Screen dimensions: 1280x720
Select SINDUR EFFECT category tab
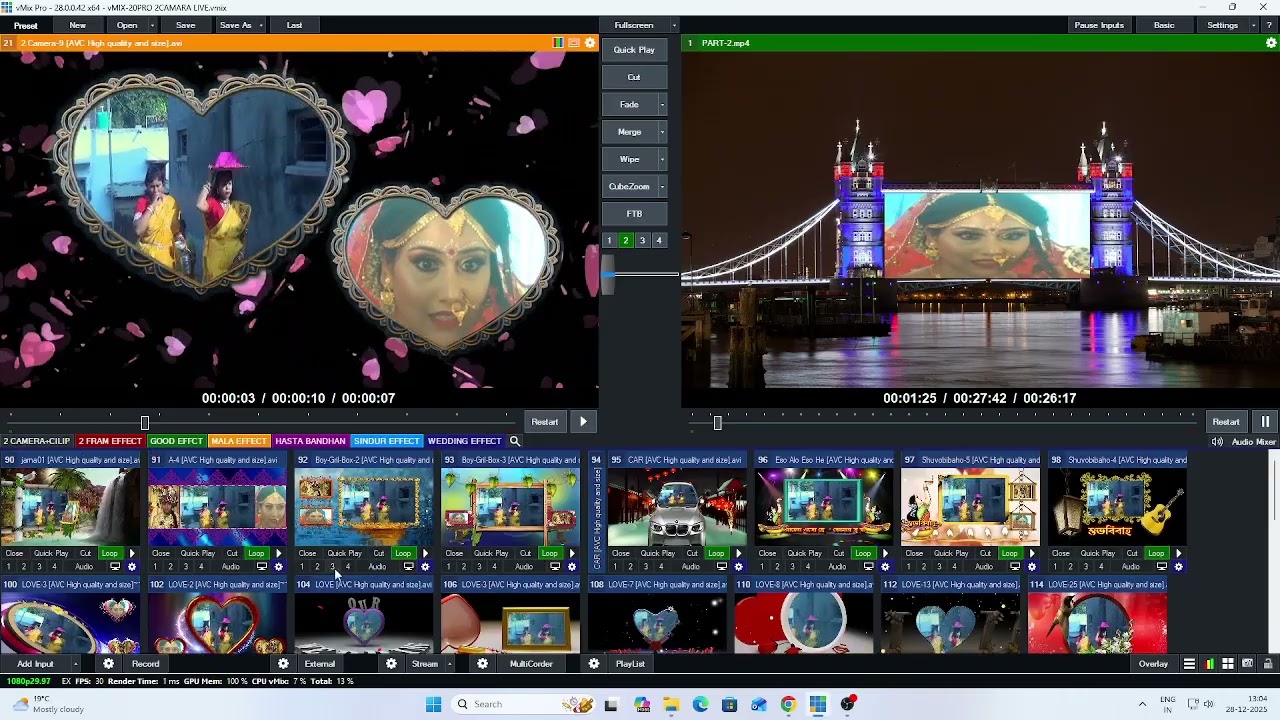[386, 441]
